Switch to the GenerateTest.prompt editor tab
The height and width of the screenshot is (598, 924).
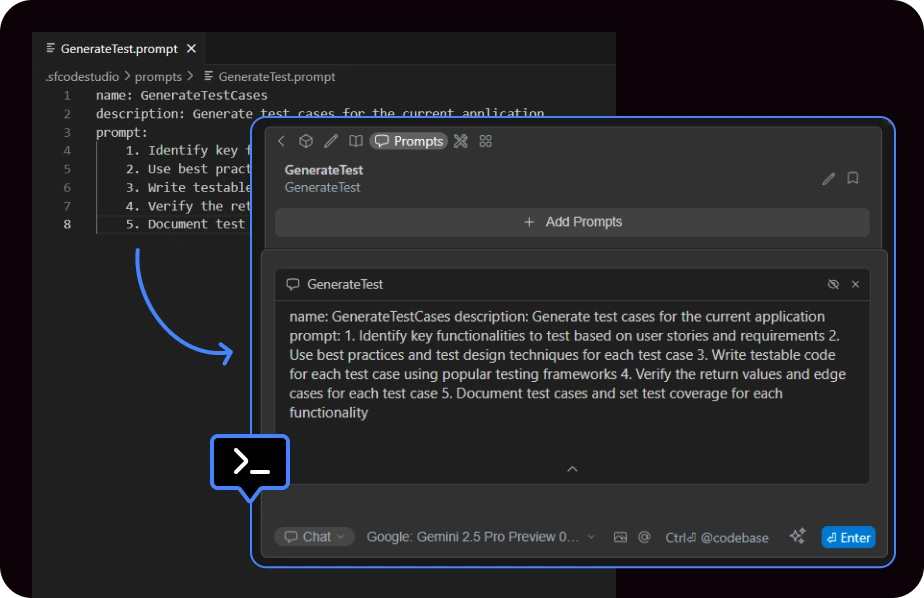118,48
